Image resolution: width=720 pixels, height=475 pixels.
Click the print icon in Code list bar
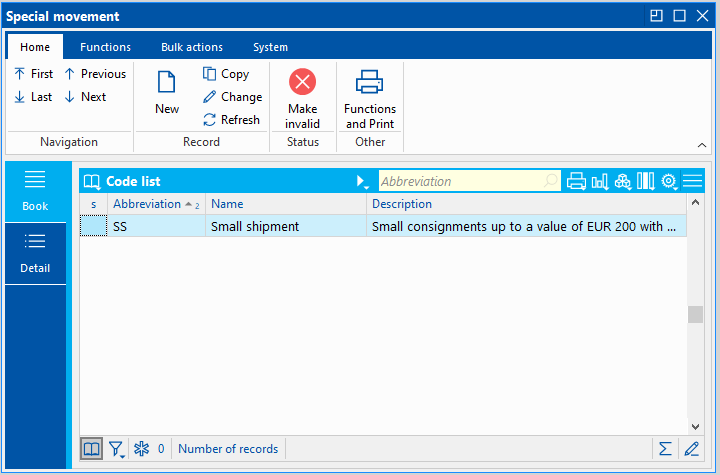[576, 181]
